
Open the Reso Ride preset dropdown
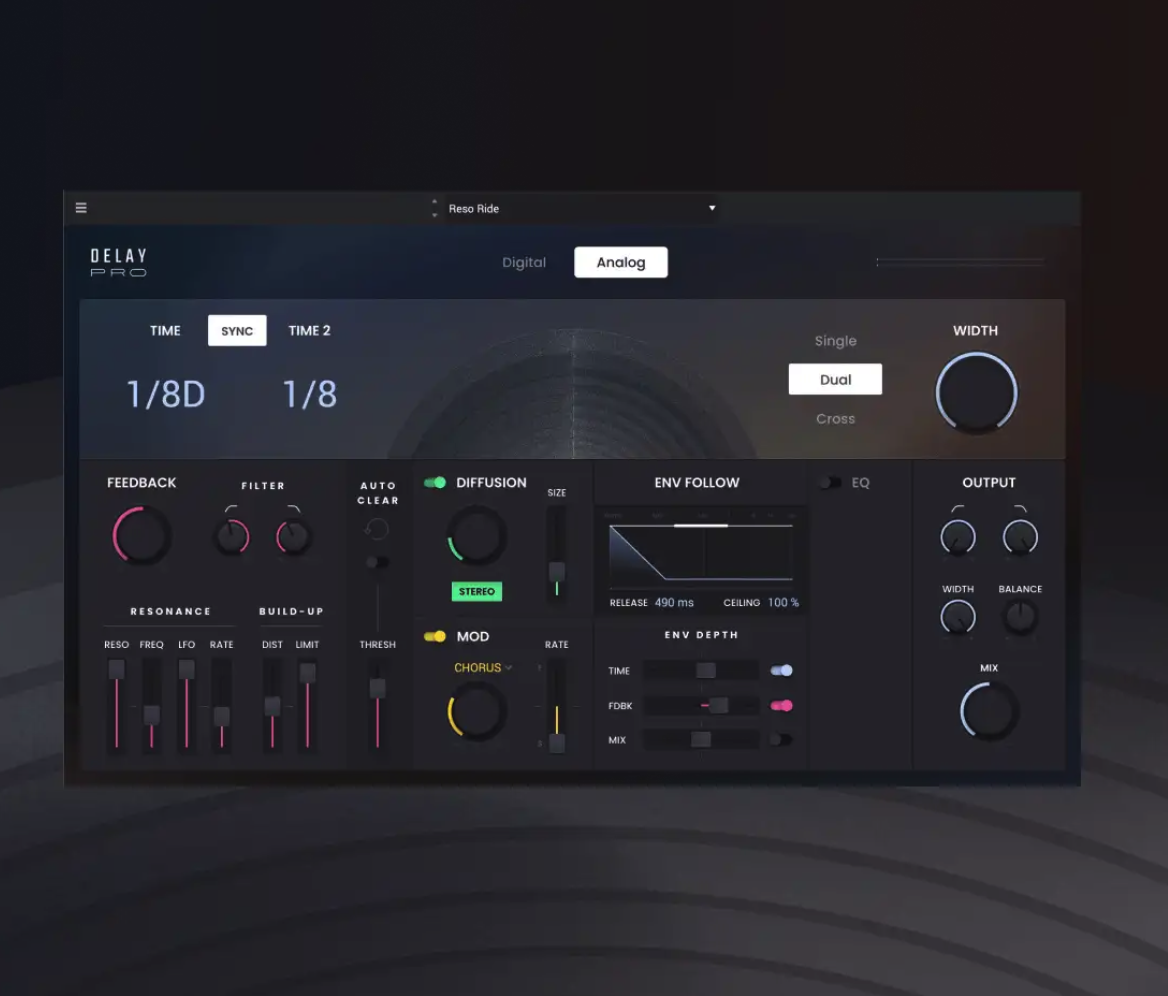(x=582, y=209)
